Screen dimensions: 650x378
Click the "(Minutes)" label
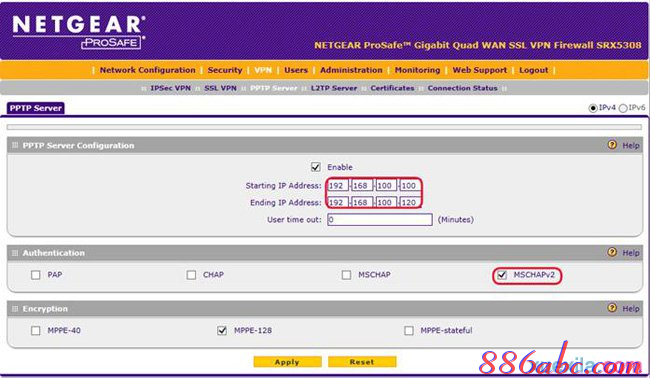point(456,220)
